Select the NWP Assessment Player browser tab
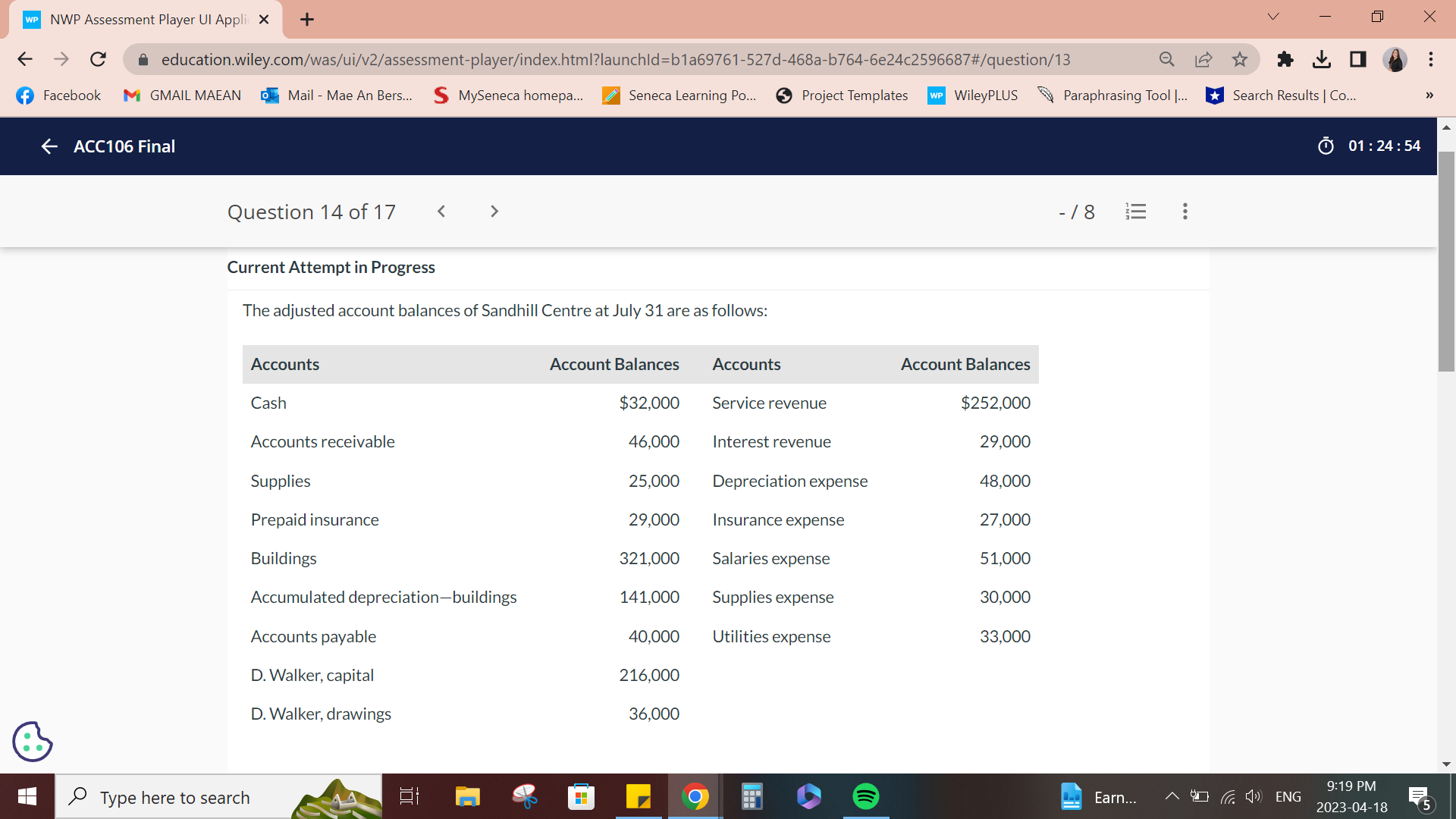1456x819 pixels. [x=136, y=19]
